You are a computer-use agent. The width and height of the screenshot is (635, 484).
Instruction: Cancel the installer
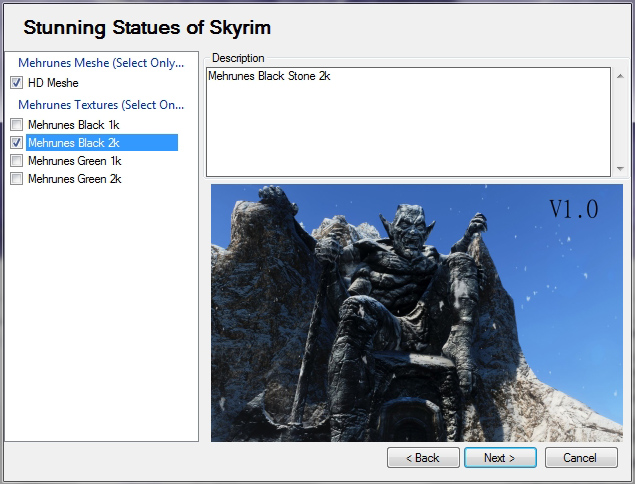pyautogui.click(x=581, y=458)
